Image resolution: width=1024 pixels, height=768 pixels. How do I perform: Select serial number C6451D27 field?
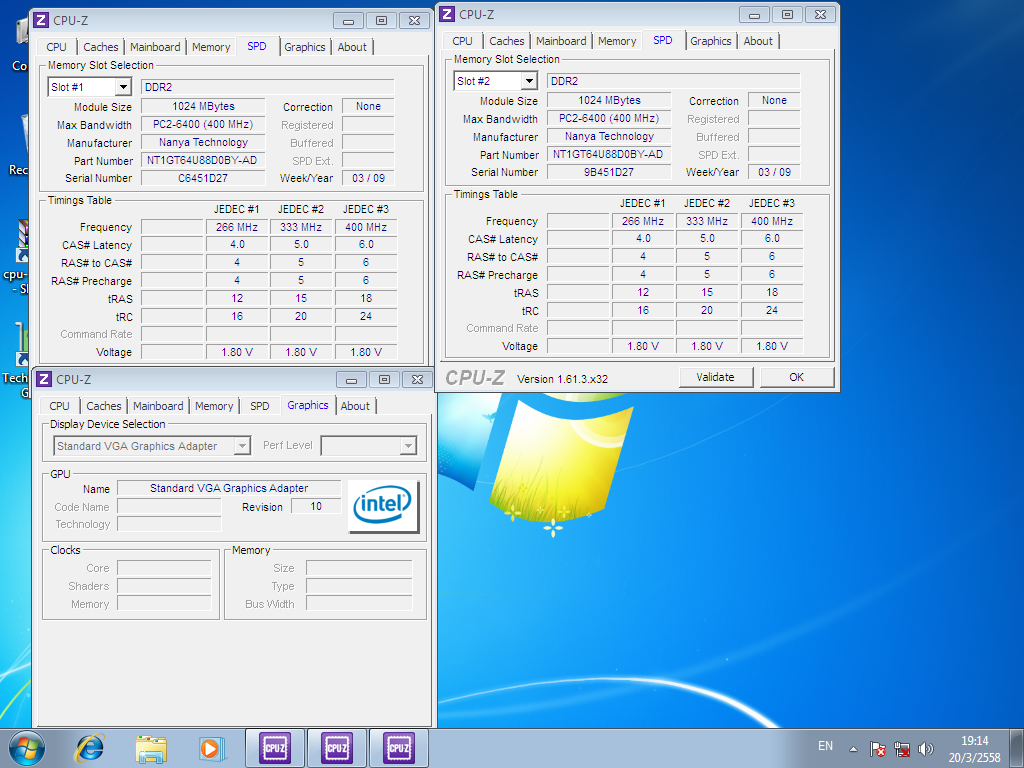tap(203, 178)
